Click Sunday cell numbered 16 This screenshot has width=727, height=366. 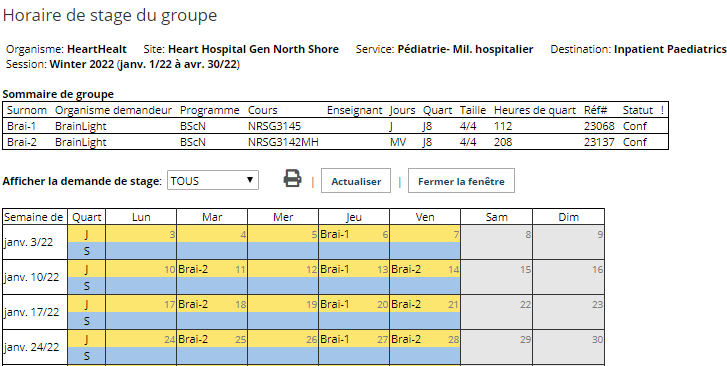click(x=568, y=277)
